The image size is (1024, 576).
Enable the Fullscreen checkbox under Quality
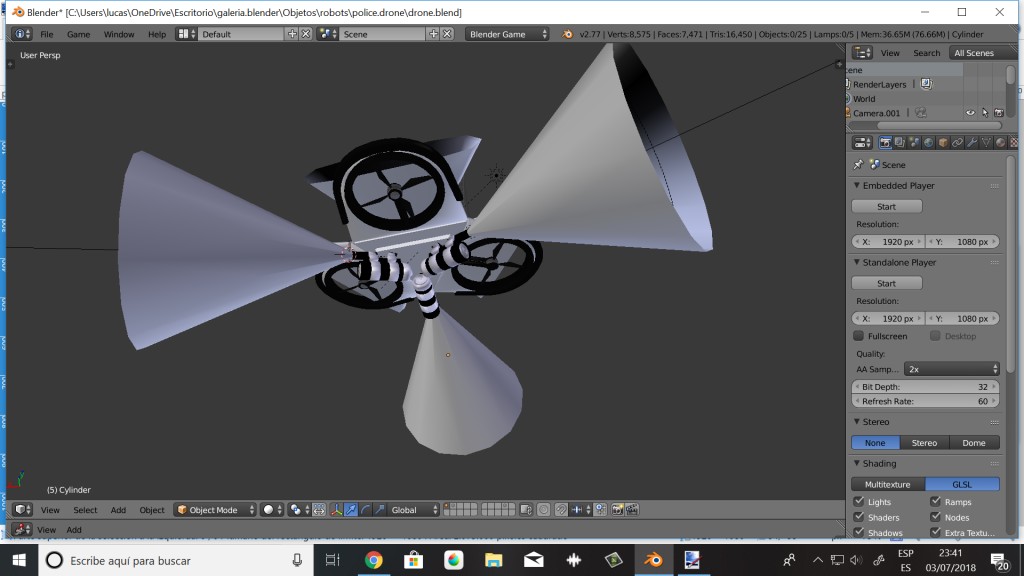point(858,336)
